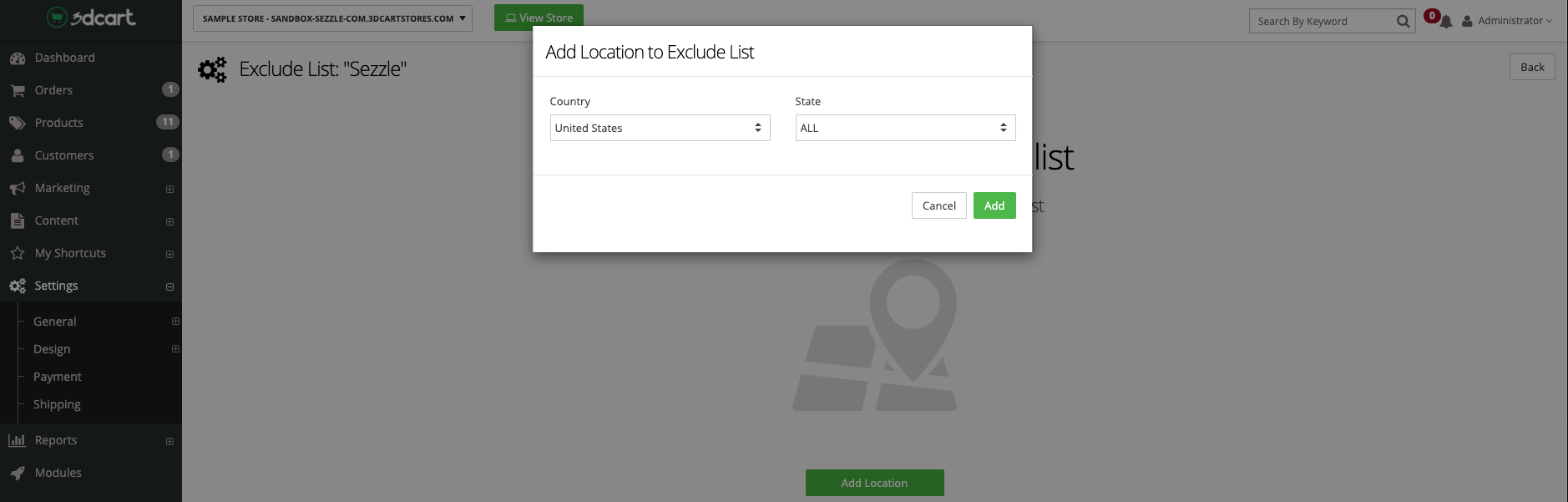This screenshot has height=502, width=1568.
Task: Click the Customers person icon
Action: [18, 155]
